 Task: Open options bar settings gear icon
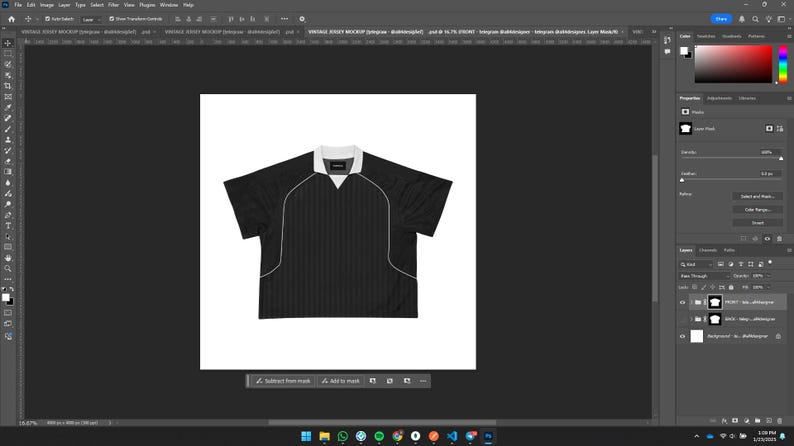[302, 19]
